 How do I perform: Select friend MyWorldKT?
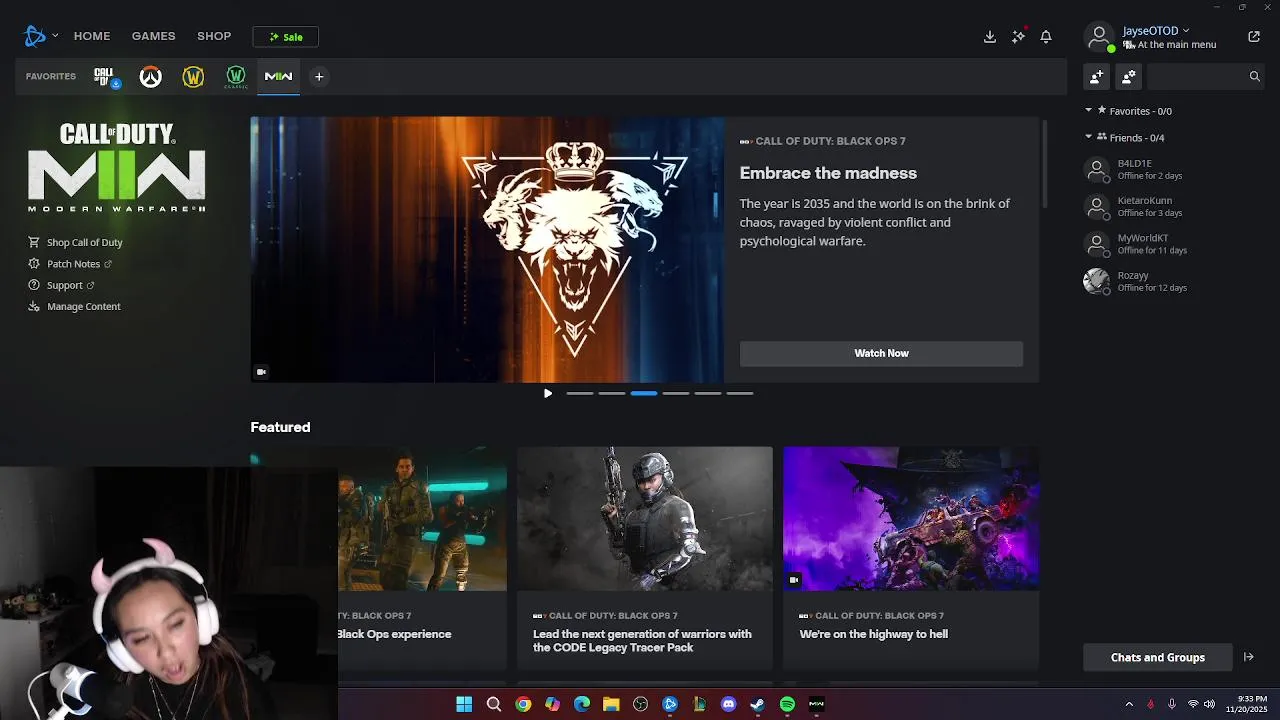(1171, 244)
